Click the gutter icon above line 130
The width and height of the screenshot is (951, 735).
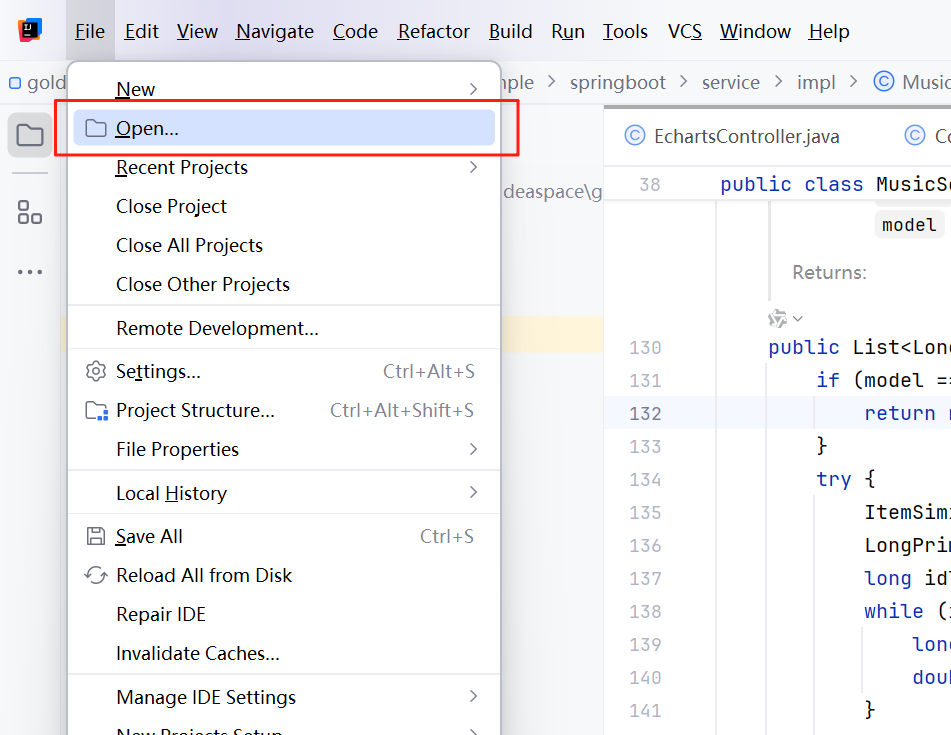[x=778, y=318]
